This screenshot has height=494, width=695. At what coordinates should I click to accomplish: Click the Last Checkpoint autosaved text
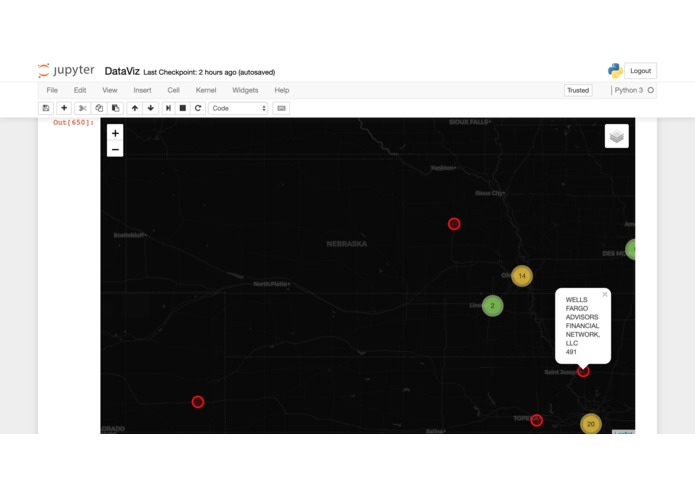(x=209, y=72)
